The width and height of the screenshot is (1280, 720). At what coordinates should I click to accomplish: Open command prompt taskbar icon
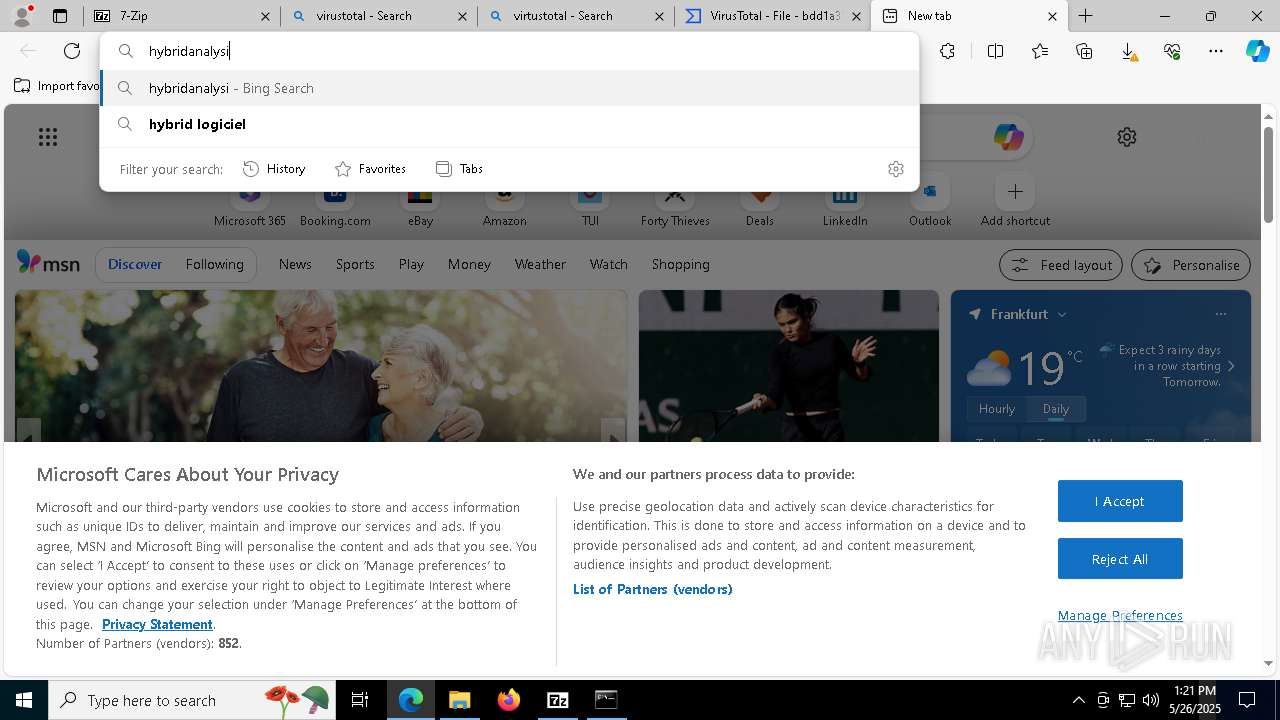606,700
